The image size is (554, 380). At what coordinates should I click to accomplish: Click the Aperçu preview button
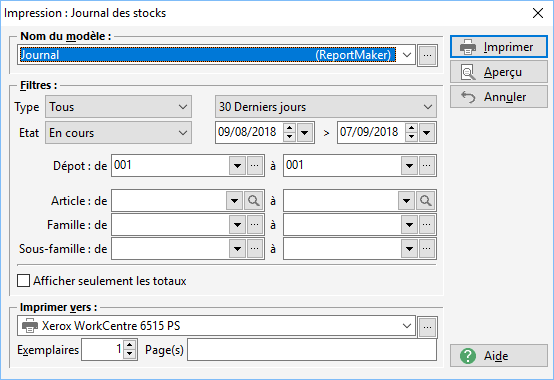pyautogui.click(x=499, y=72)
